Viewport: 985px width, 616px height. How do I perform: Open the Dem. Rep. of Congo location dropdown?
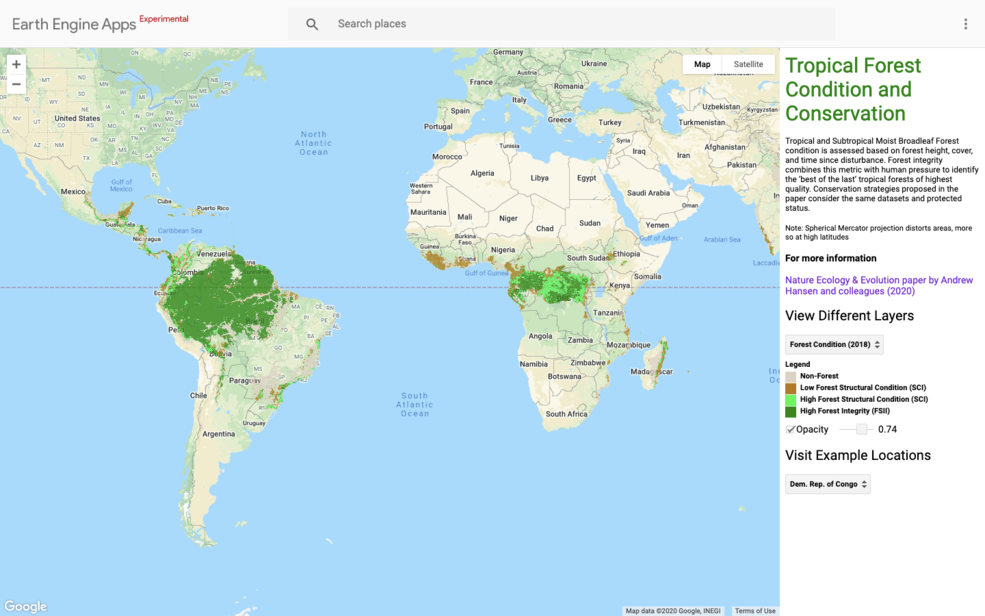826,483
